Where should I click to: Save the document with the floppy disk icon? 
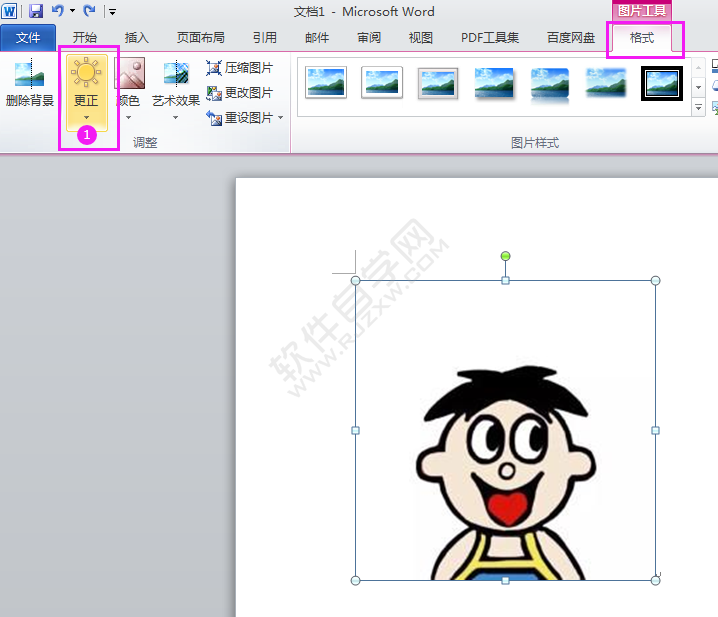point(36,11)
